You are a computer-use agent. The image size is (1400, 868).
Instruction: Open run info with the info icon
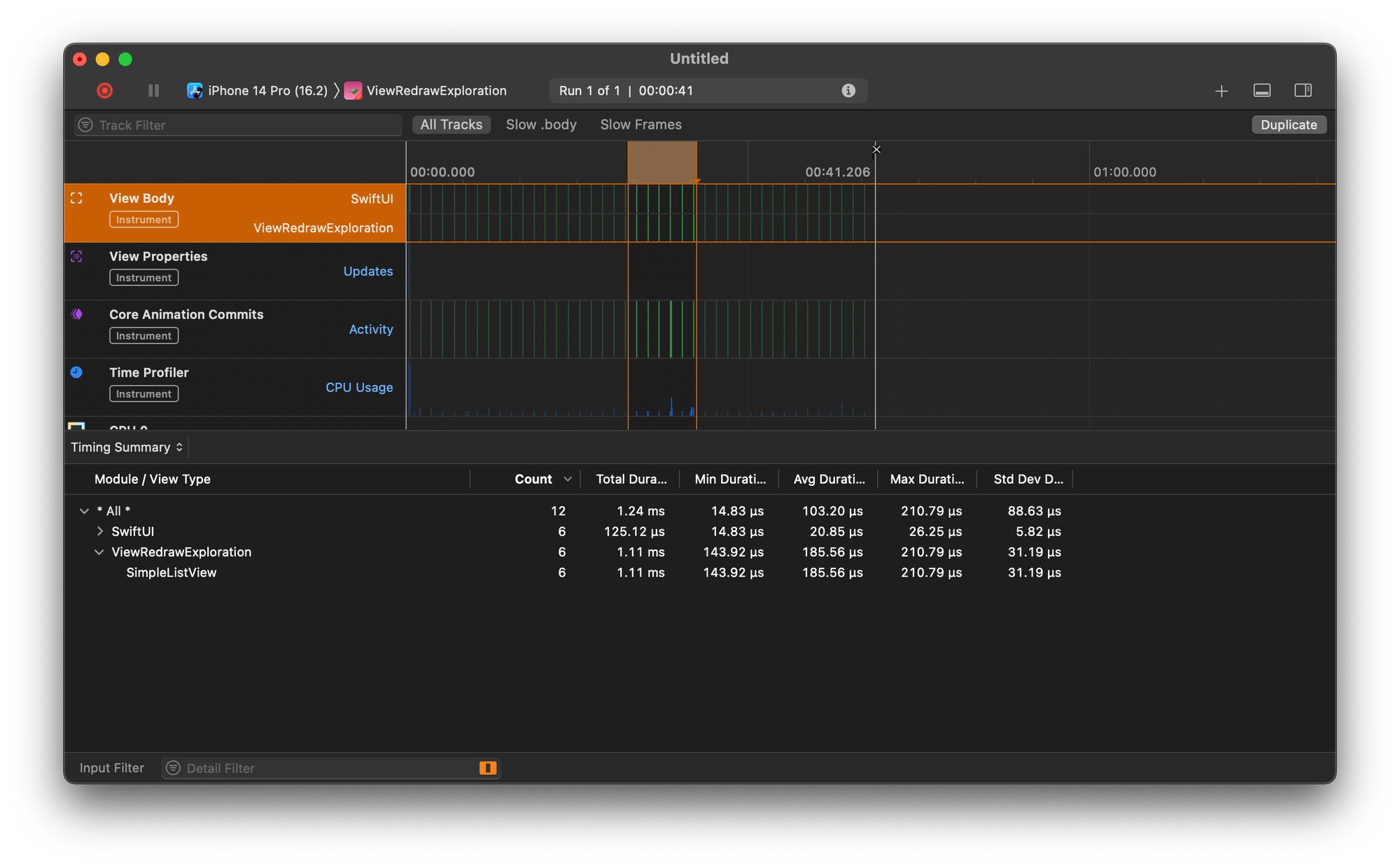[x=848, y=90]
